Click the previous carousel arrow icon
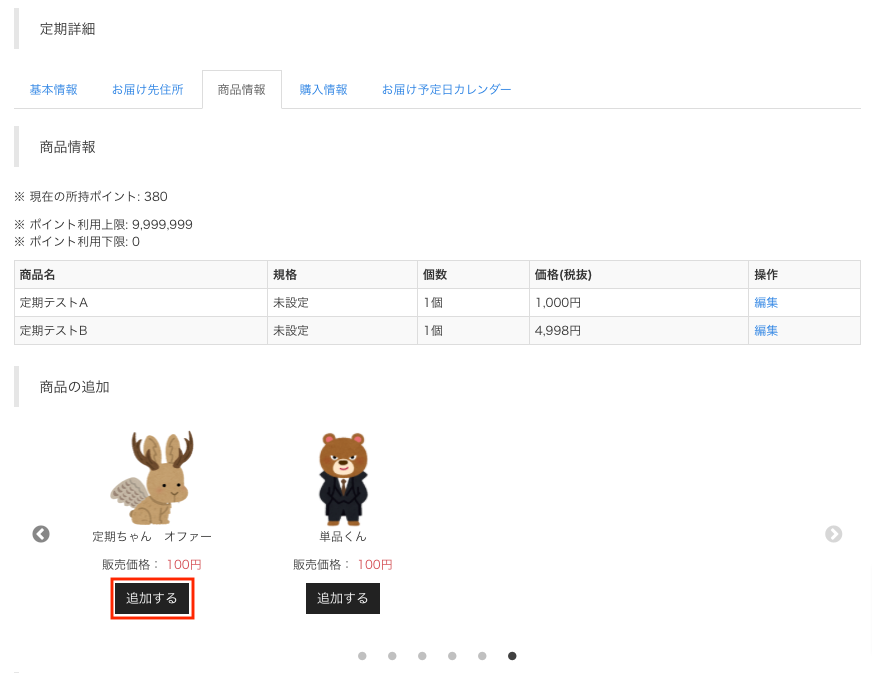This screenshot has width=872, height=673. click(41, 534)
